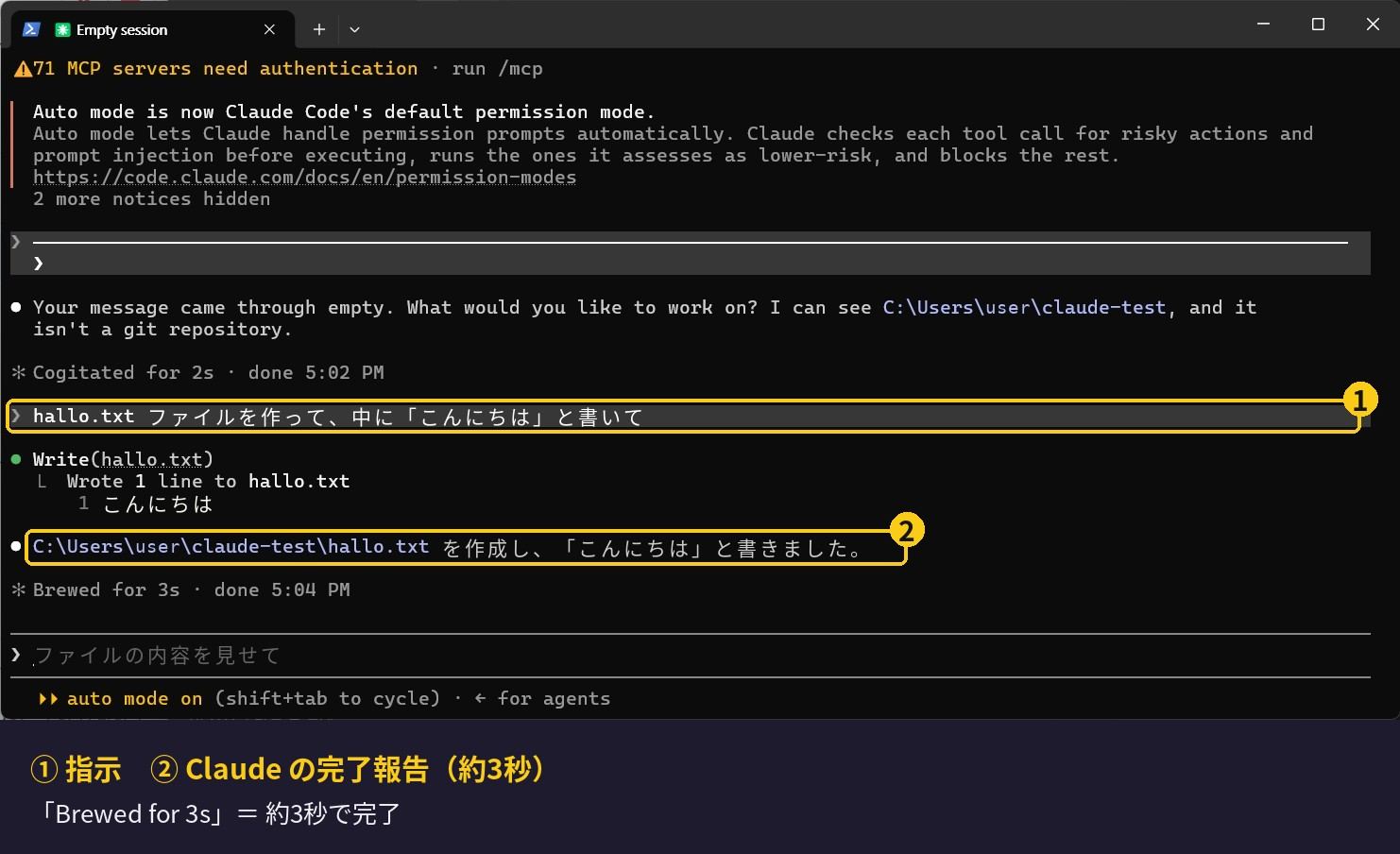The image size is (1400, 854).
Task: Click the PowerShell icon in the tab
Action: [31, 29]
